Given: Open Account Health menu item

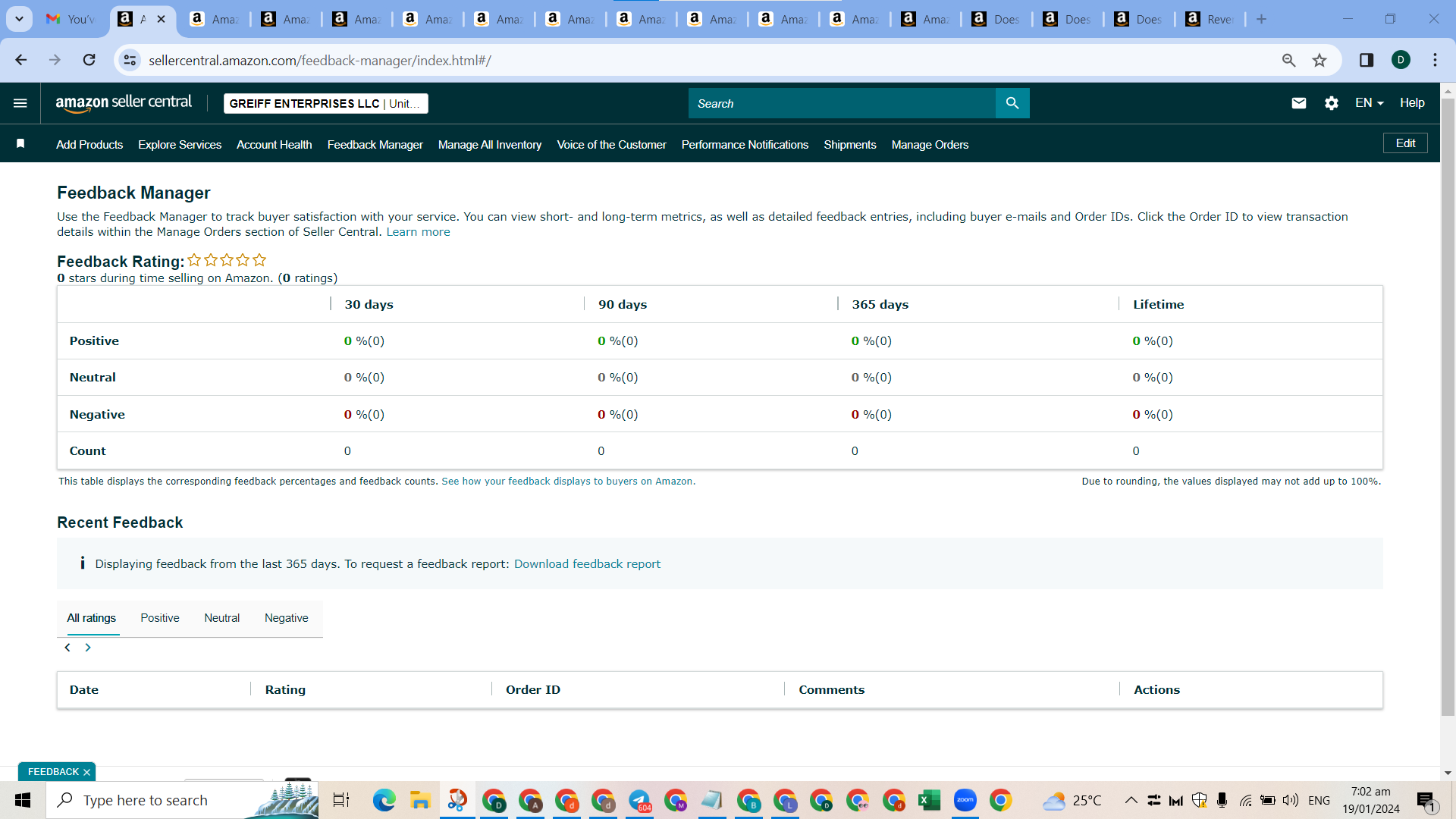Looking at the screenshot, I should click(x=275, y=144).
